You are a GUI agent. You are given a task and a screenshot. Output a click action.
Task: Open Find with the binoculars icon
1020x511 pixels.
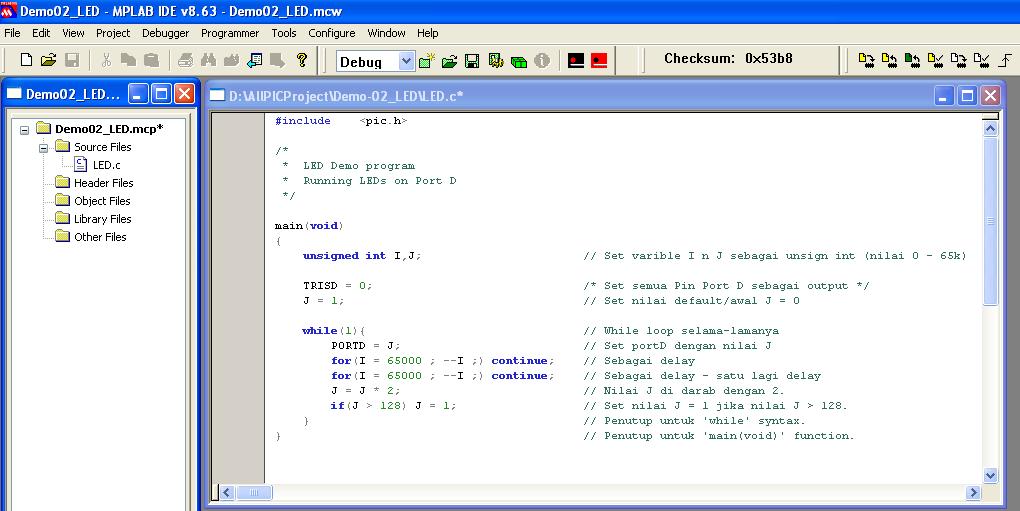point(208,60)
